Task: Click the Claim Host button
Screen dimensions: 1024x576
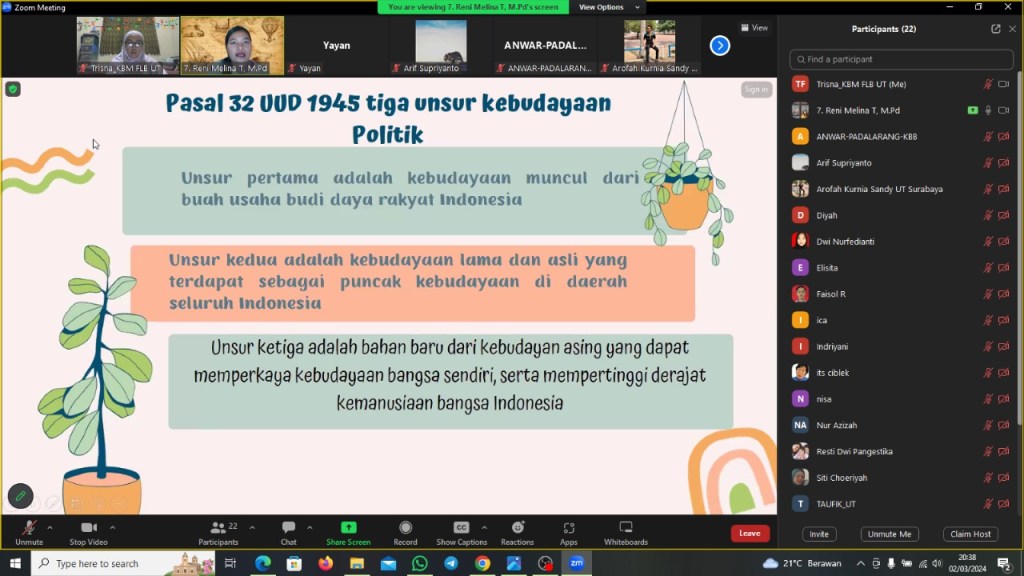Action: [x=969, y=534]
